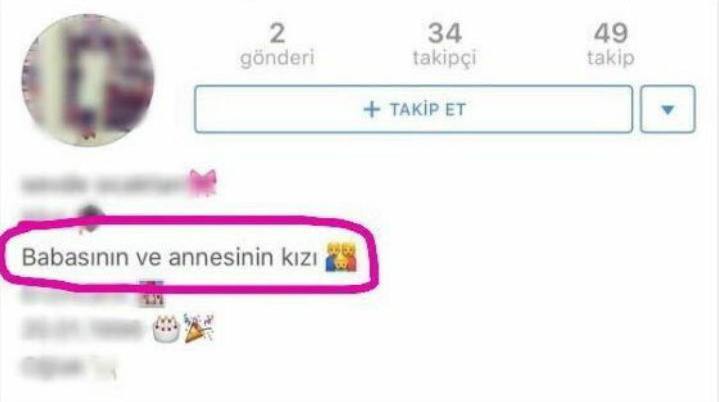Select the bio line Babasının ve annesinin kızı

coord(189,257)
